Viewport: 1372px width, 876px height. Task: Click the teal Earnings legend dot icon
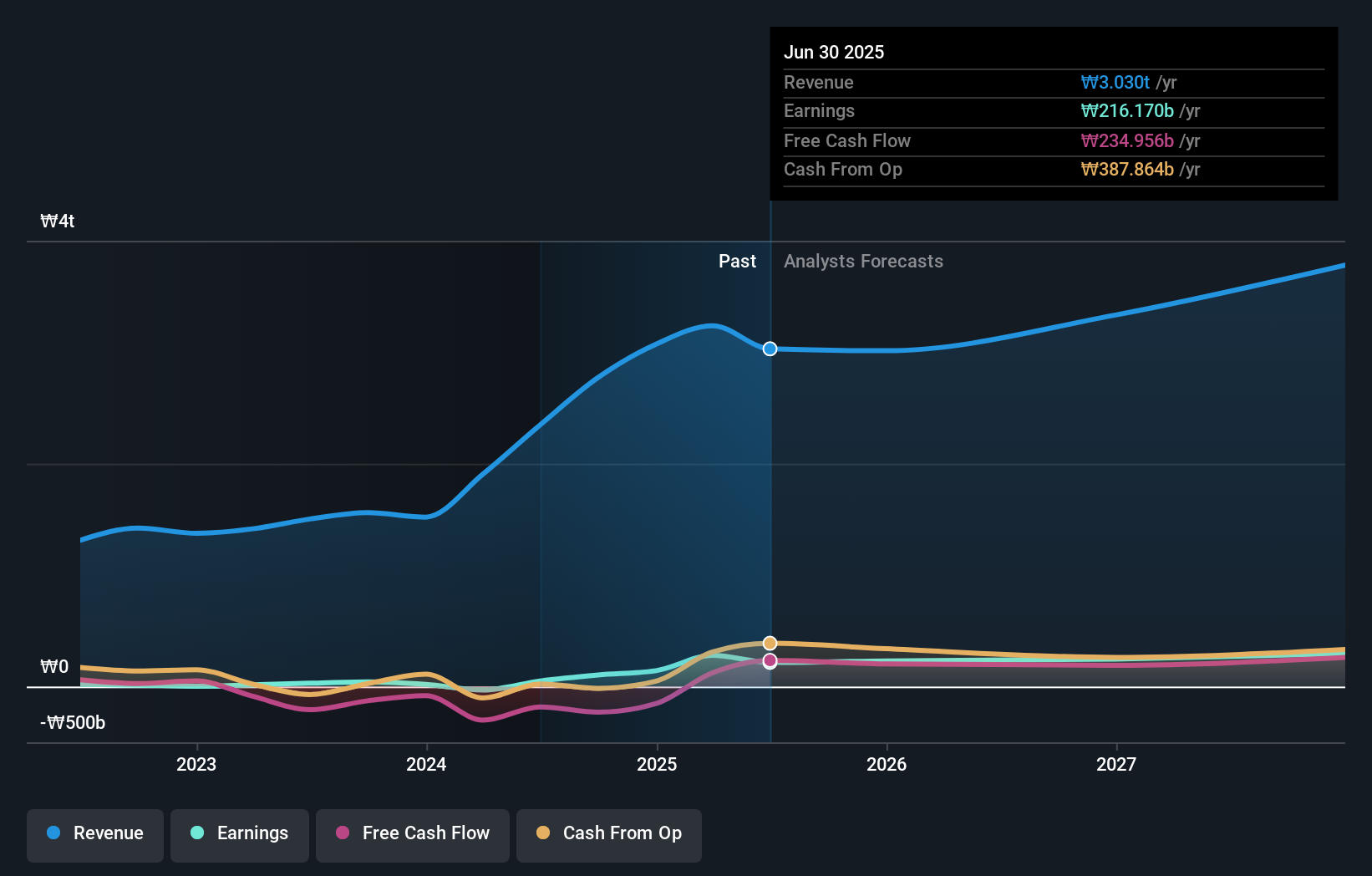[197, 833]
